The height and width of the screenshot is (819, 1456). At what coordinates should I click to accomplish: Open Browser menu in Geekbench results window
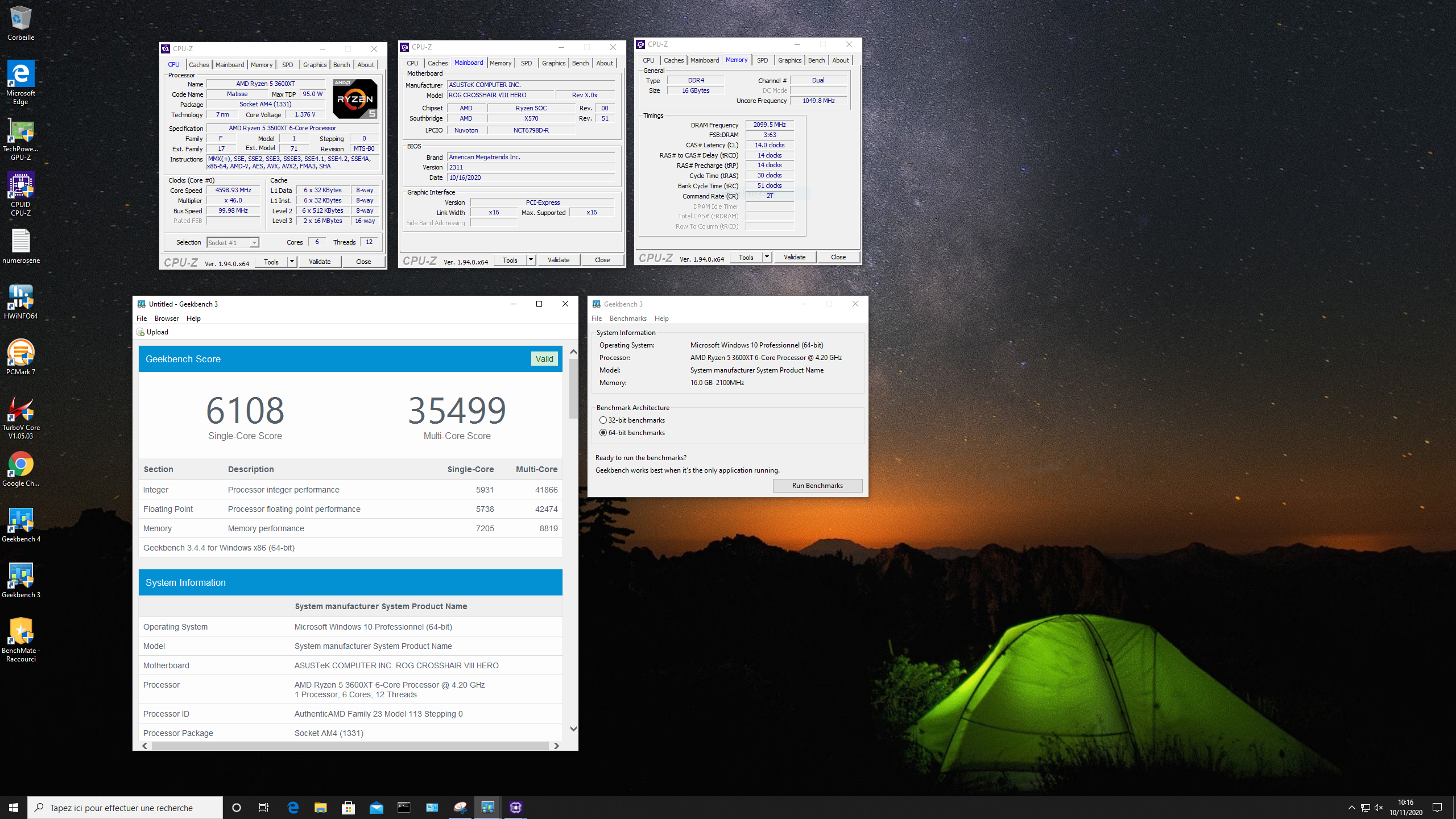point(167,318)
